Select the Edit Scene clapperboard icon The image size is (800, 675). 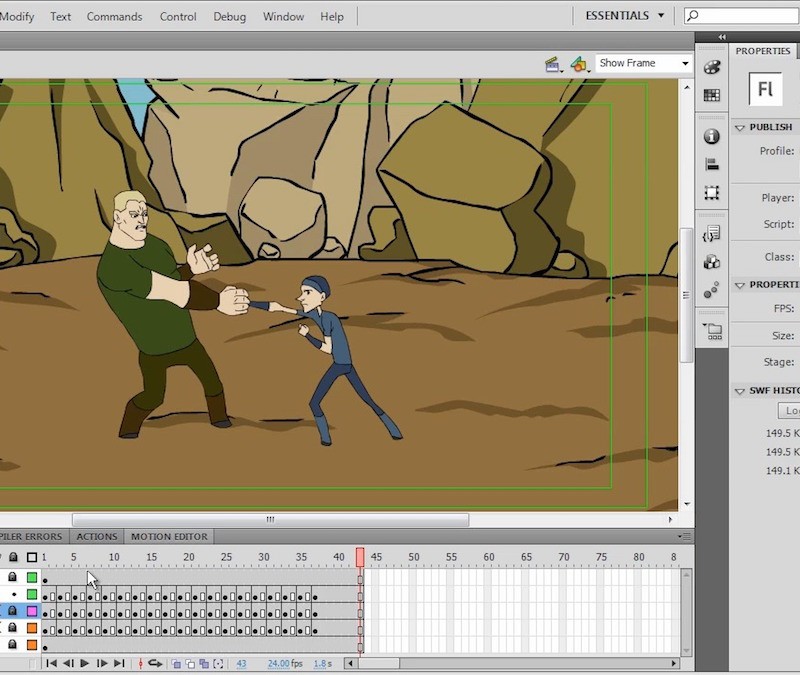click(x=550, y=63)
